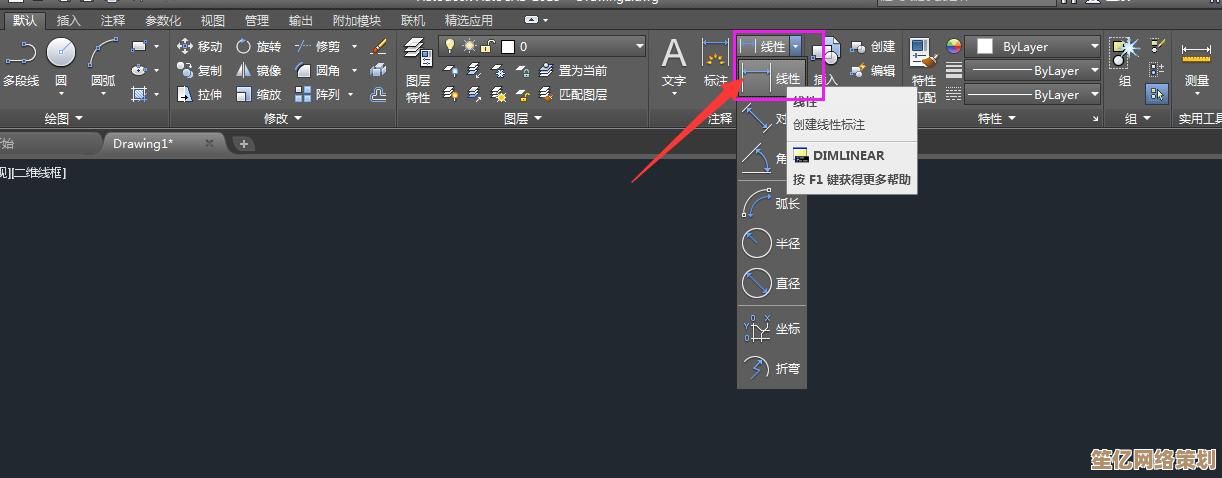Select the 半径 (radius) dimension option
Image resolution: width=1222 pixels, height=478 pixels.
(x=771, y=243)
